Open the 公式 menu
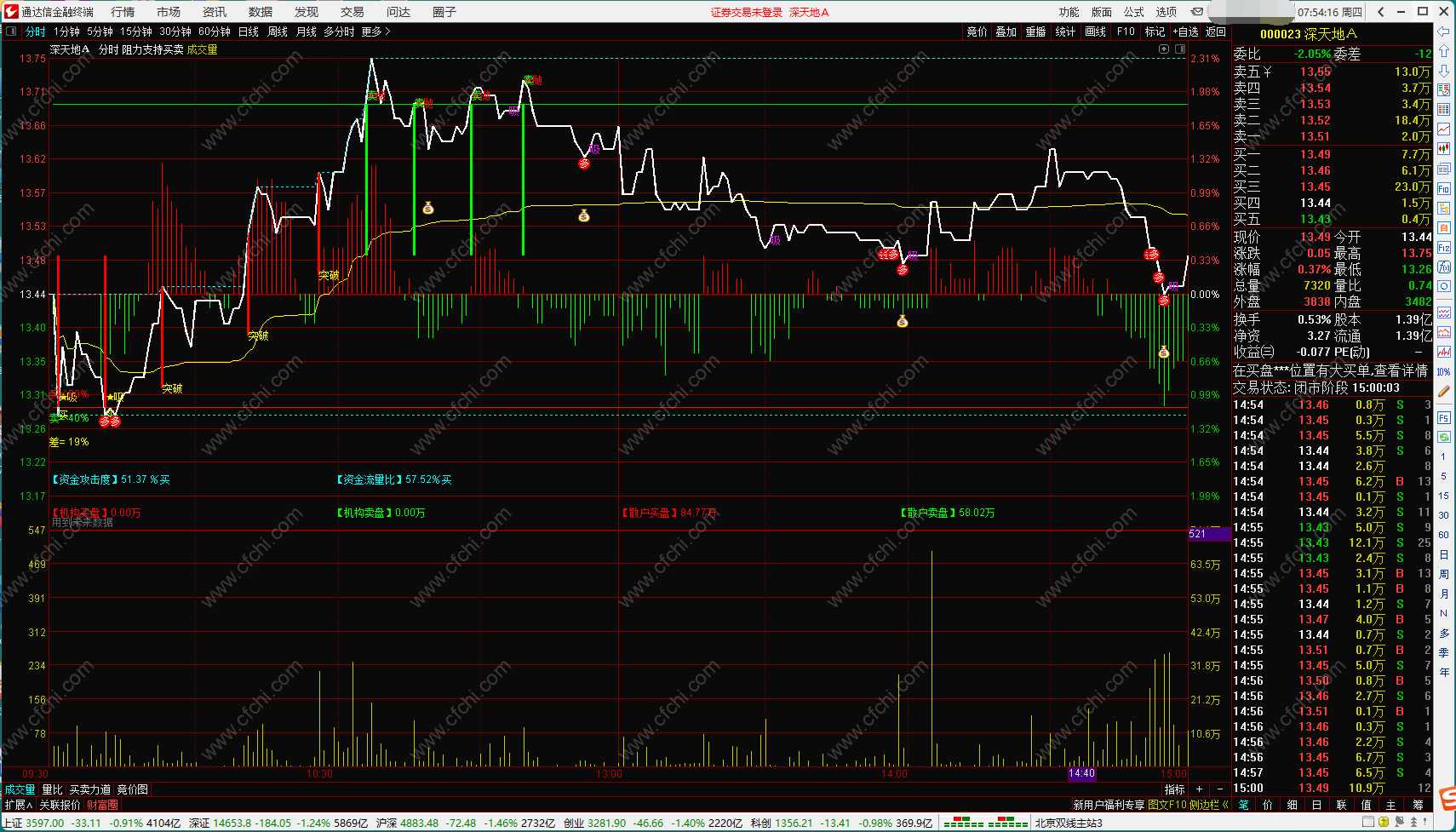The width and height of the screenshot is (1456, 832). 1134,12
